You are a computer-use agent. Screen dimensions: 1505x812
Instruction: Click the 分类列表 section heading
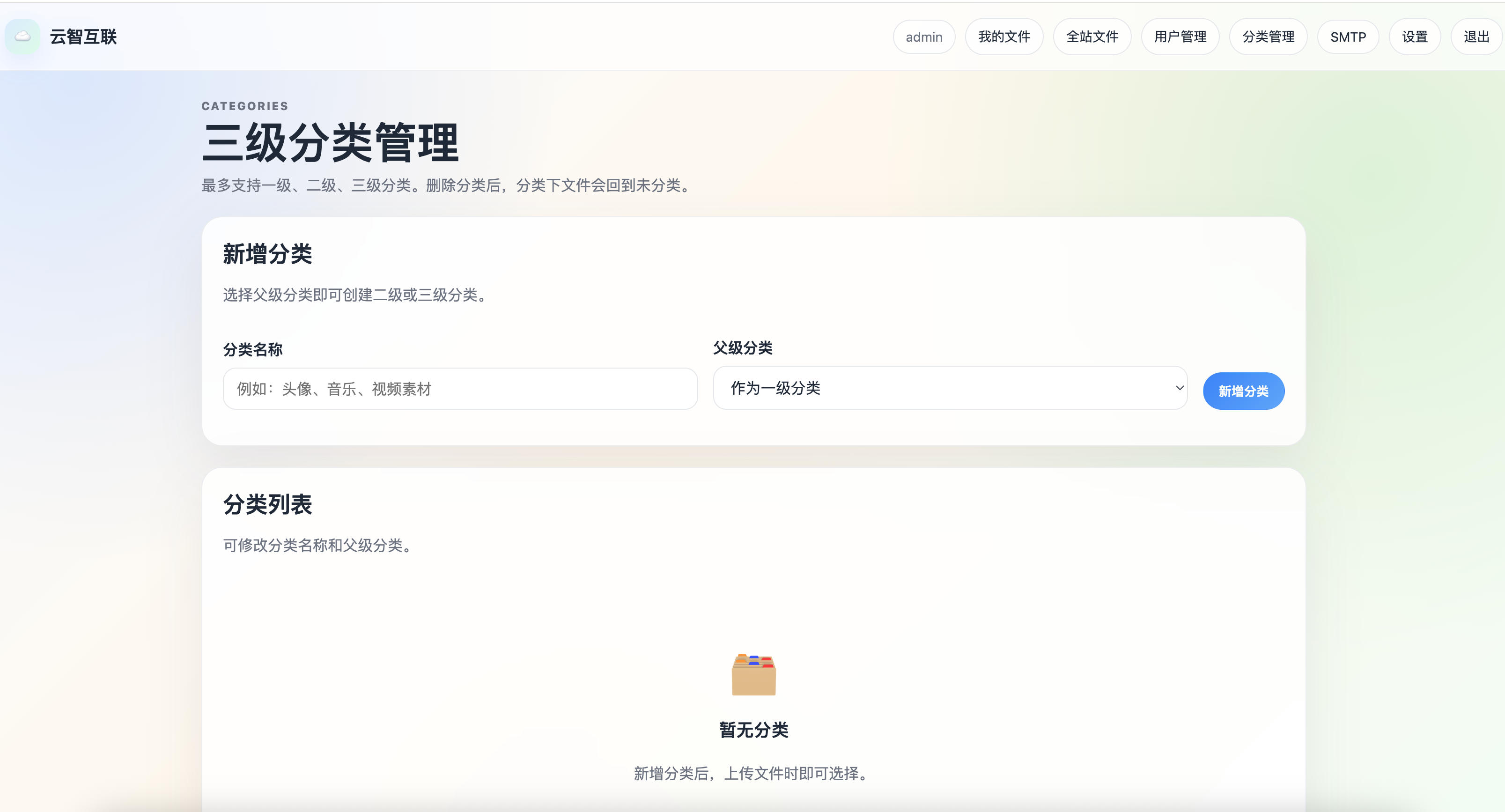[x=267, y=504]
